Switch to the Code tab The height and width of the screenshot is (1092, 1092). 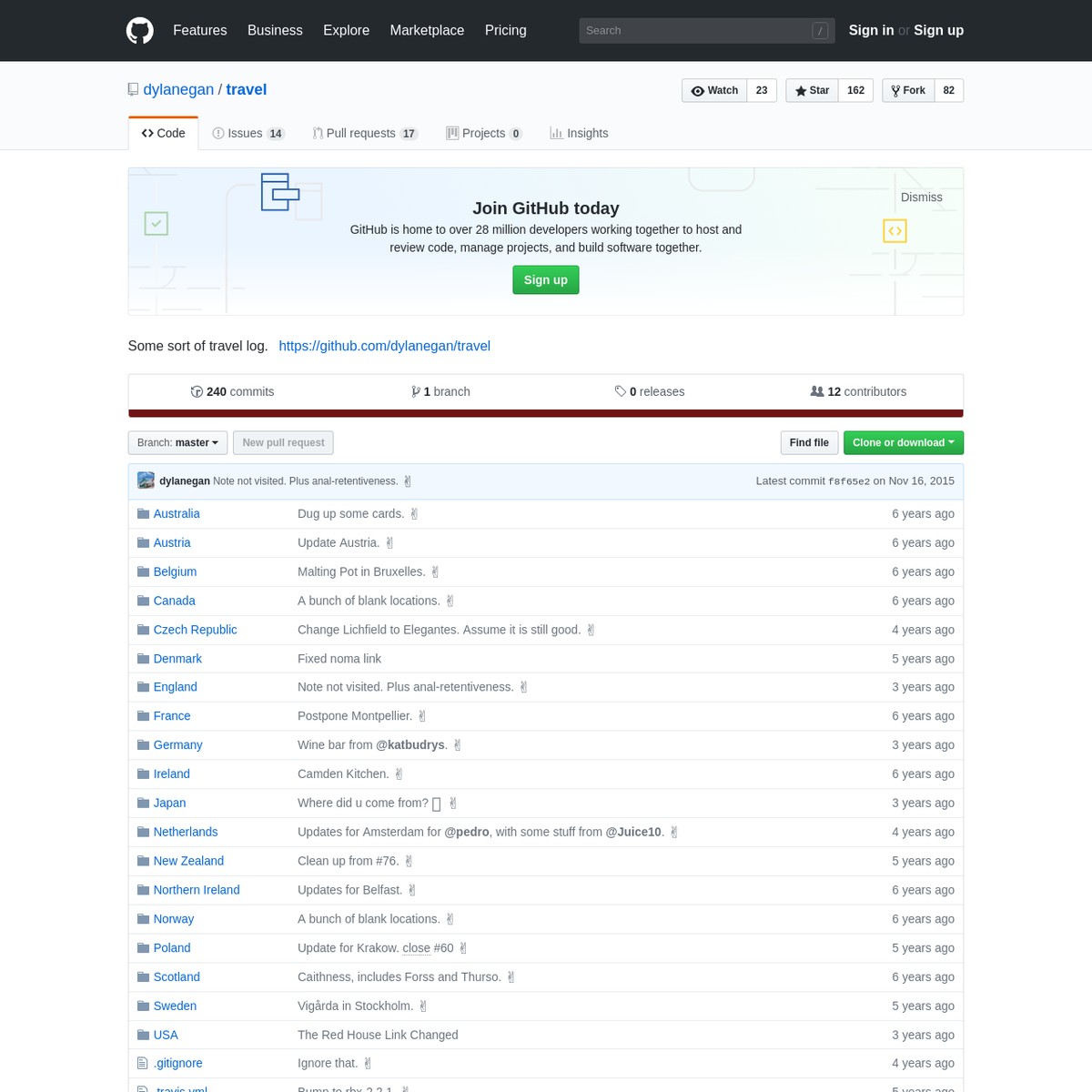pyautogui.click(x=163, y=133)
